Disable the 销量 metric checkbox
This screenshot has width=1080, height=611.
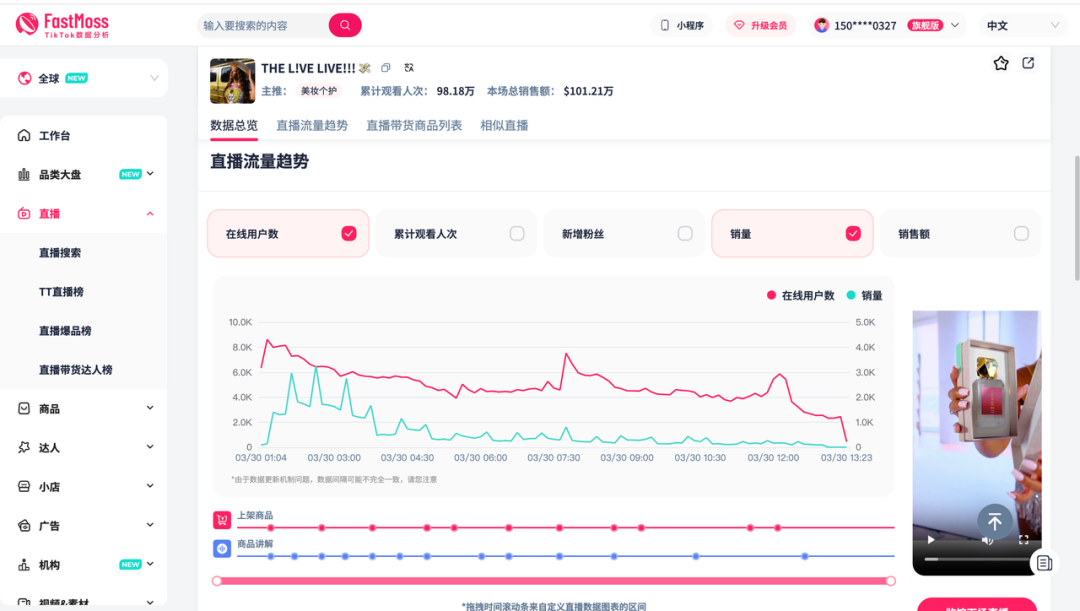pyautogui.click(x=853, y=233)
